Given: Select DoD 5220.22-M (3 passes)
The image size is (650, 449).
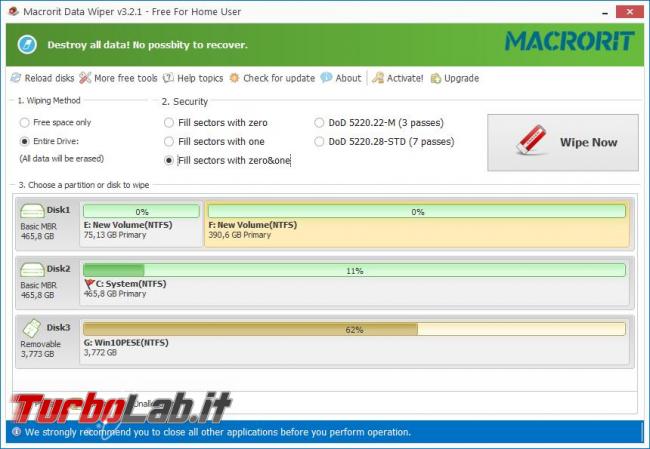Looking at the screenshot, I should 379,123.
